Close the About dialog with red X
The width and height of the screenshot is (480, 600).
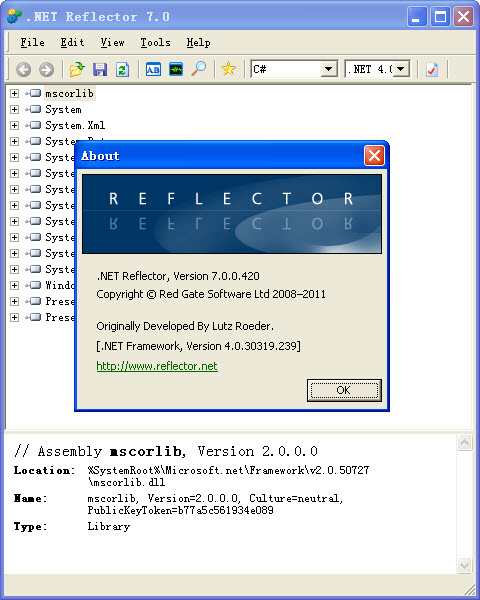click(374, 156)
